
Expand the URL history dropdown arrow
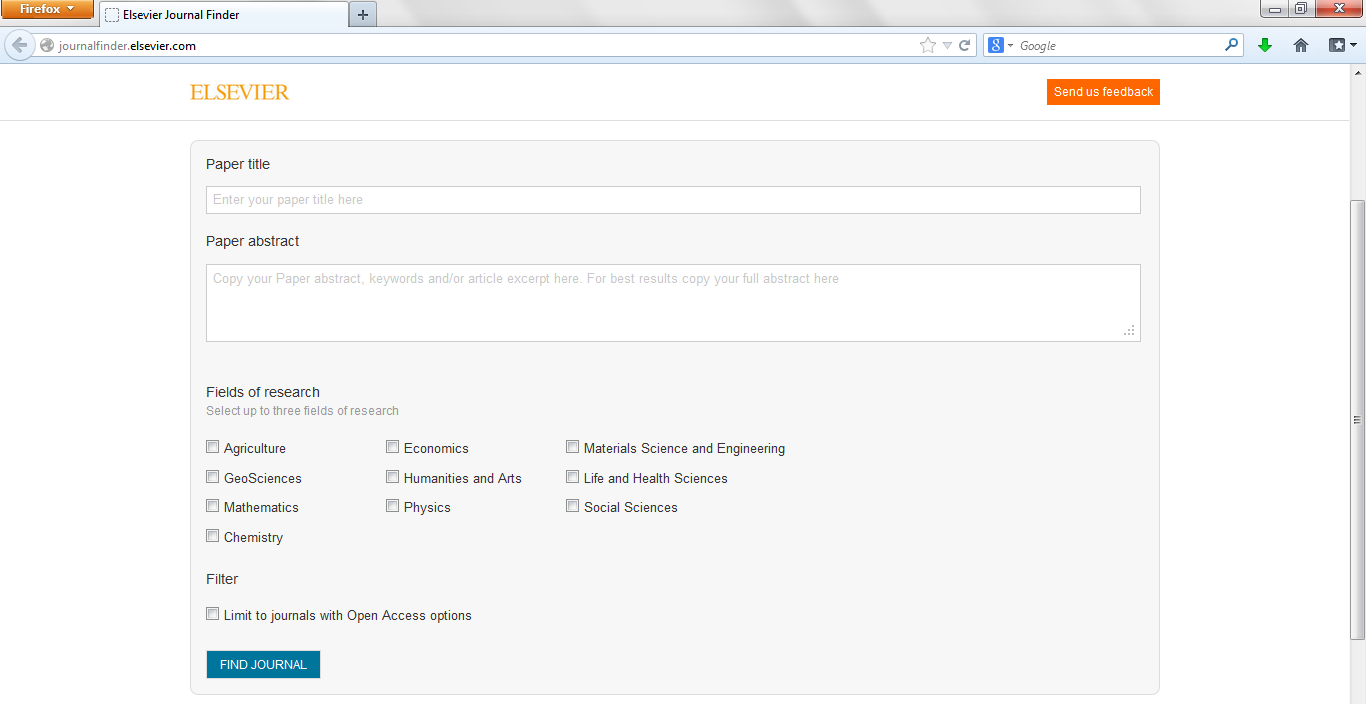point(947,45)
